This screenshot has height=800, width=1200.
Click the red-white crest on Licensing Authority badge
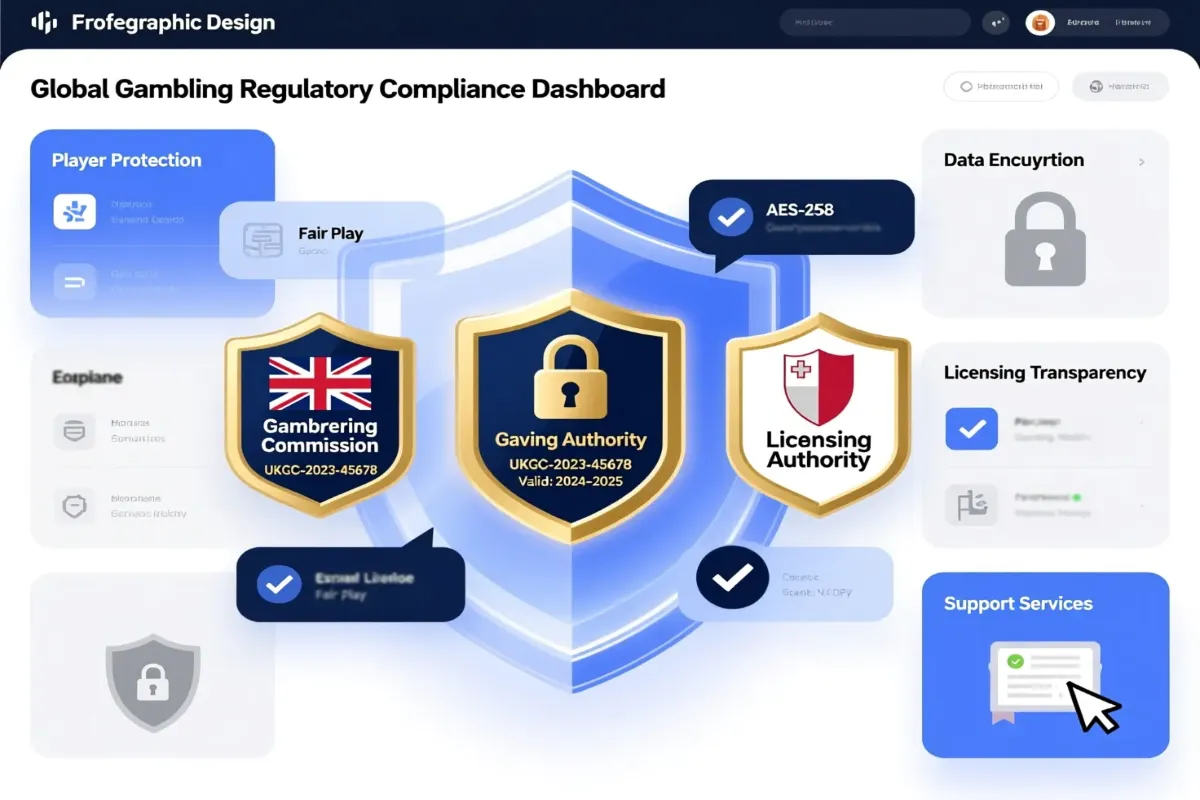tap(819, 387)
